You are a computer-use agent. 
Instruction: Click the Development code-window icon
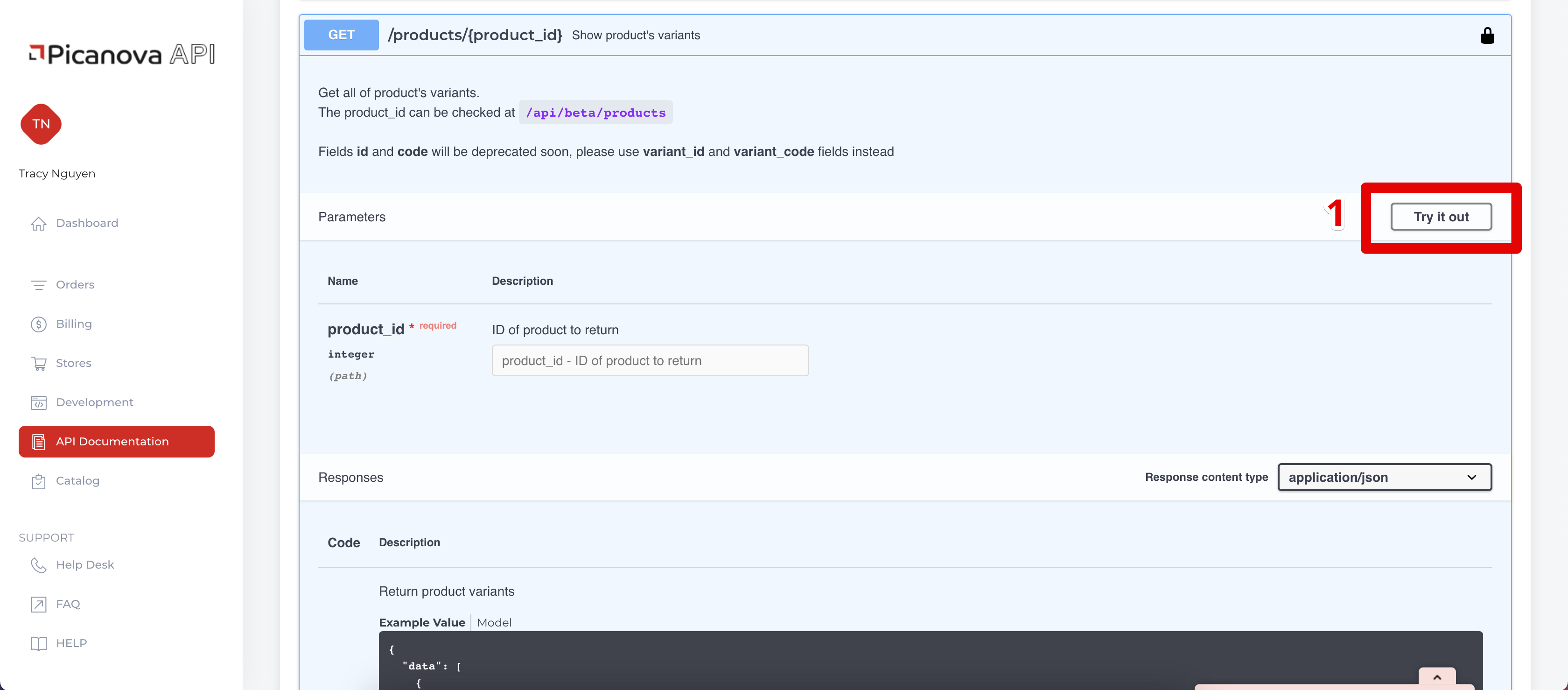point(38,402)
